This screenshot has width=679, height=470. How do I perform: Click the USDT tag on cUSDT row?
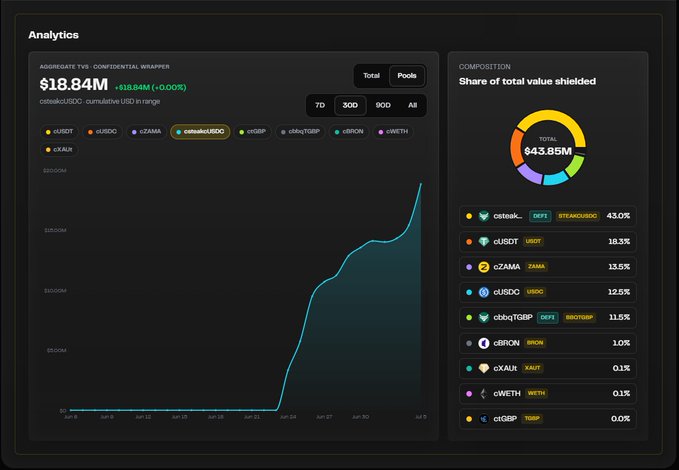pos(533,241)
